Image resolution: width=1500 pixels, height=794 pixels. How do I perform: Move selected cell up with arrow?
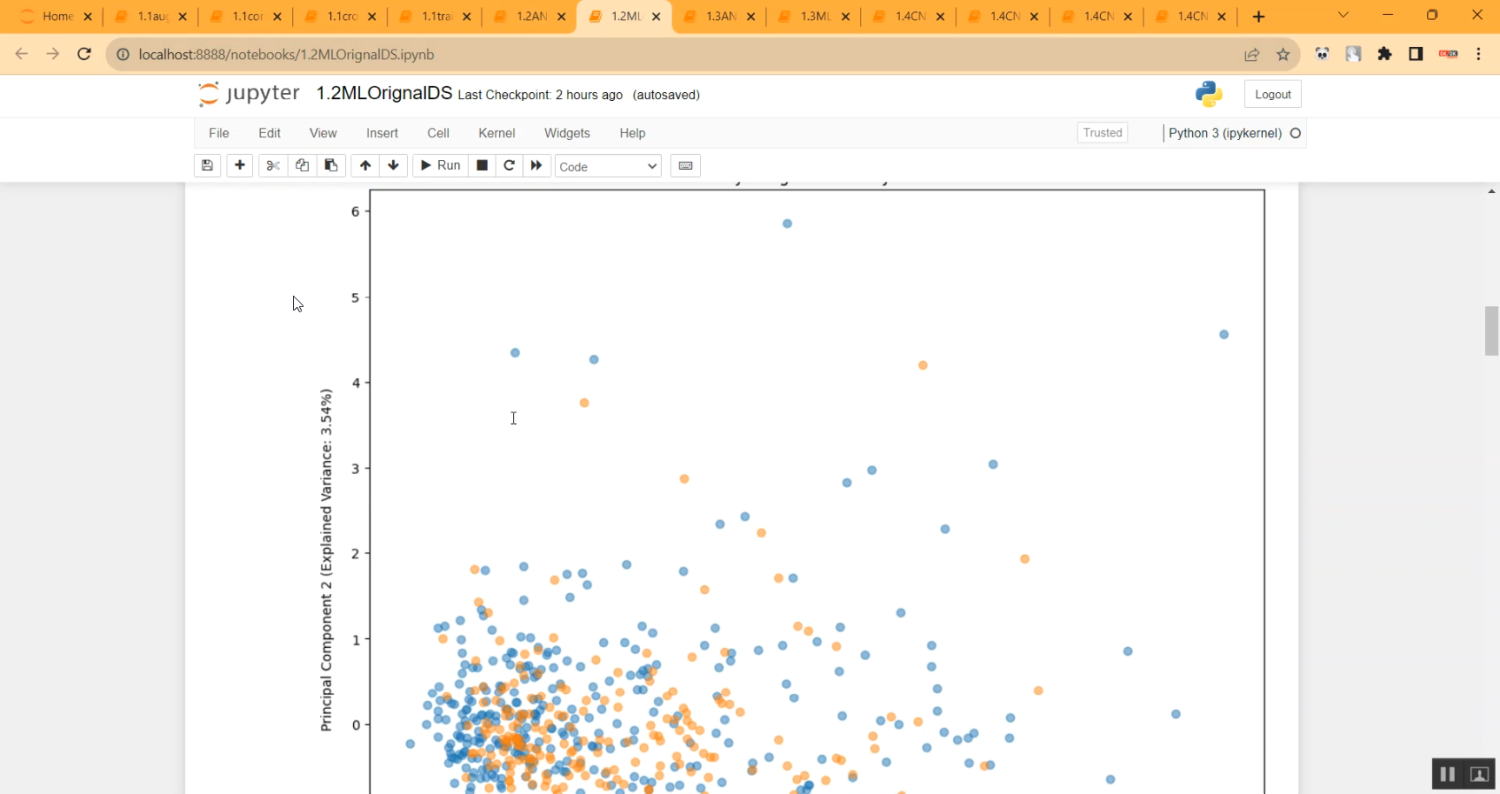pos(365,166)
